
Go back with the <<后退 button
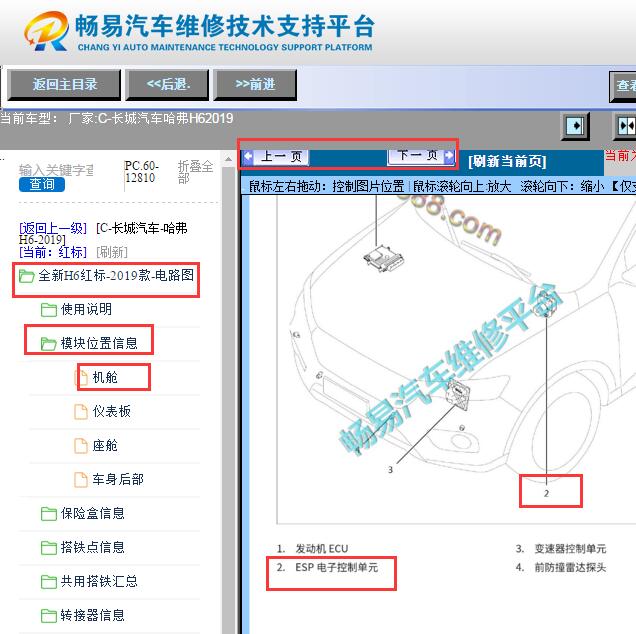[167, 85]
